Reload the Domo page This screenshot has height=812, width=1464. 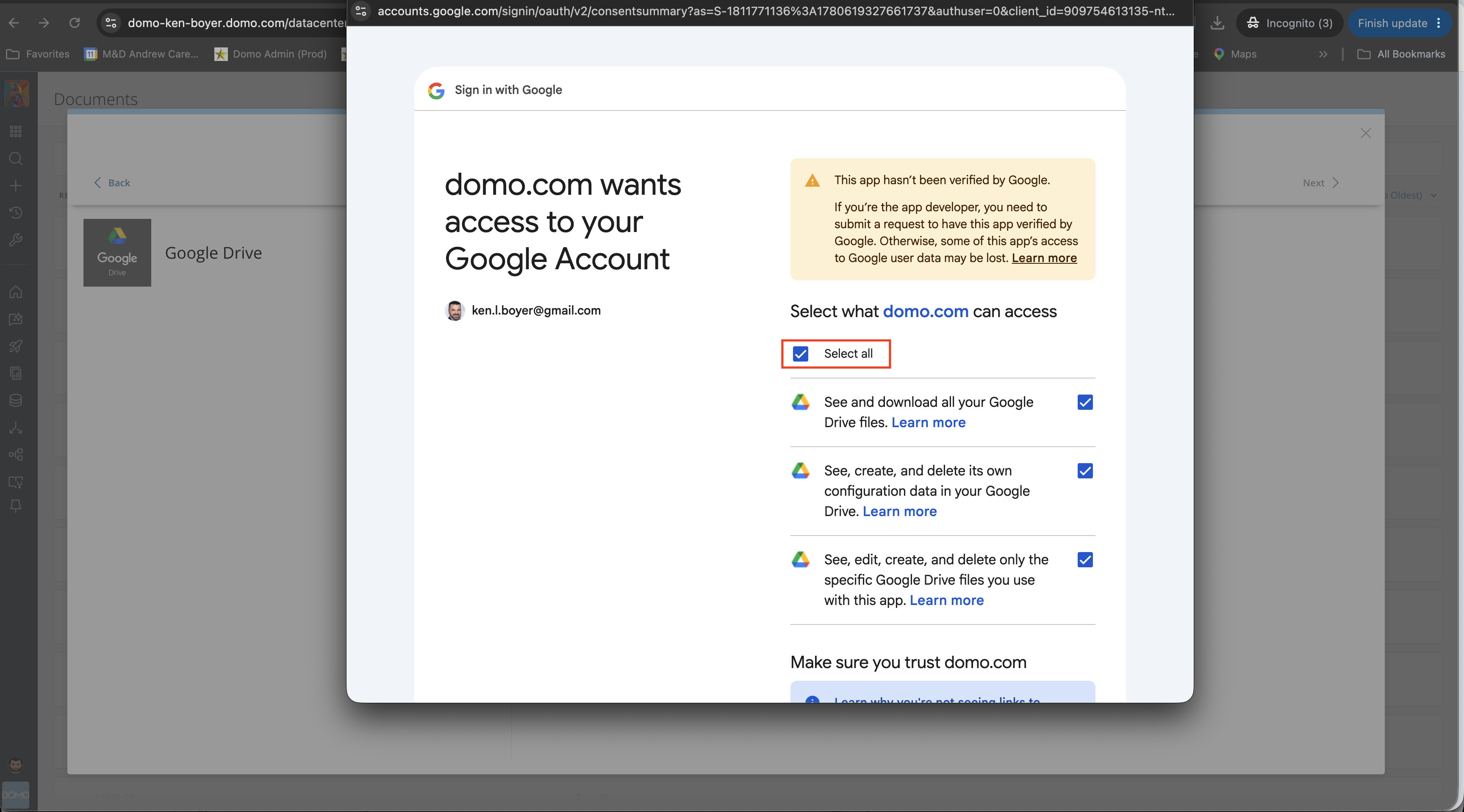[75, 23]
